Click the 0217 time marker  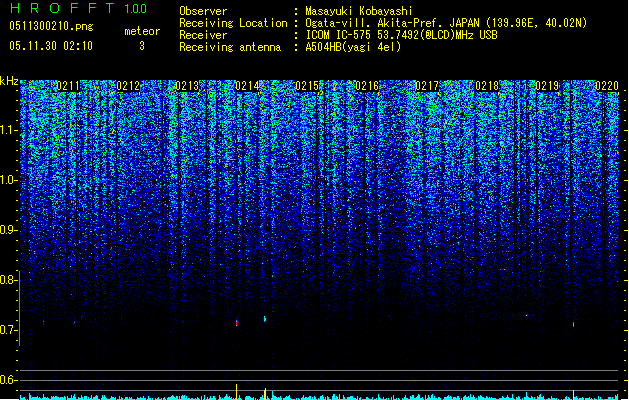point(427,86)
